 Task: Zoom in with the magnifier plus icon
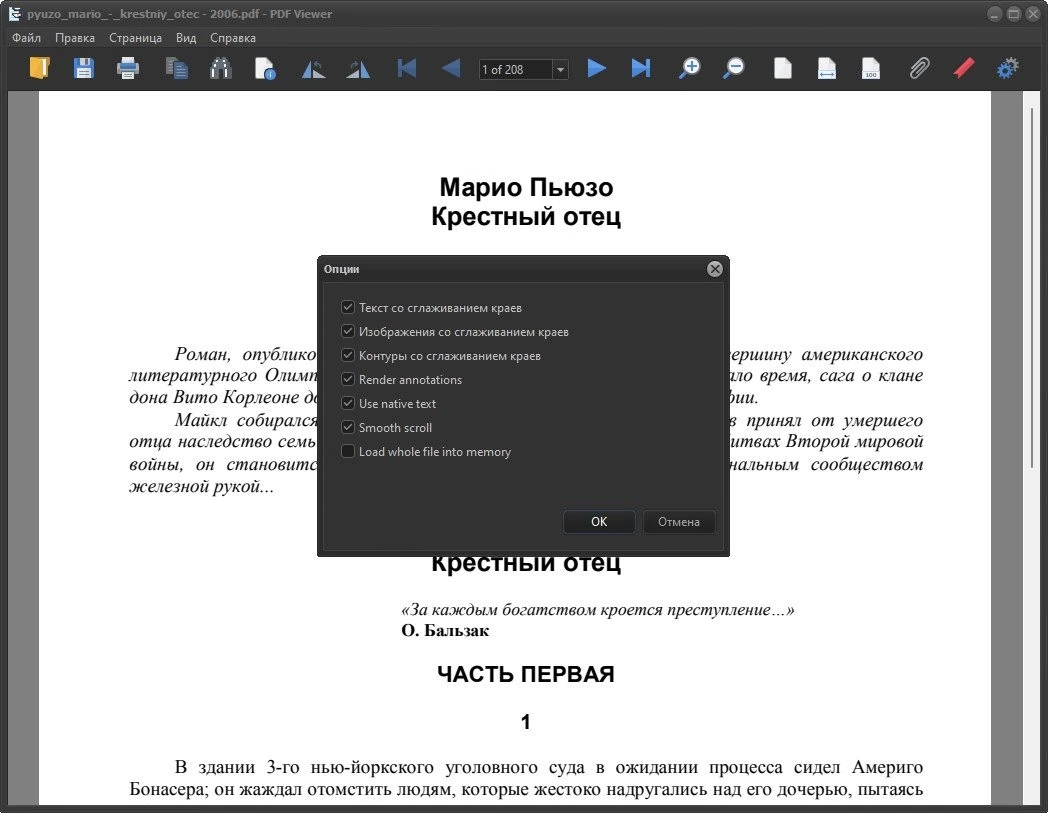tap(689, 68)
